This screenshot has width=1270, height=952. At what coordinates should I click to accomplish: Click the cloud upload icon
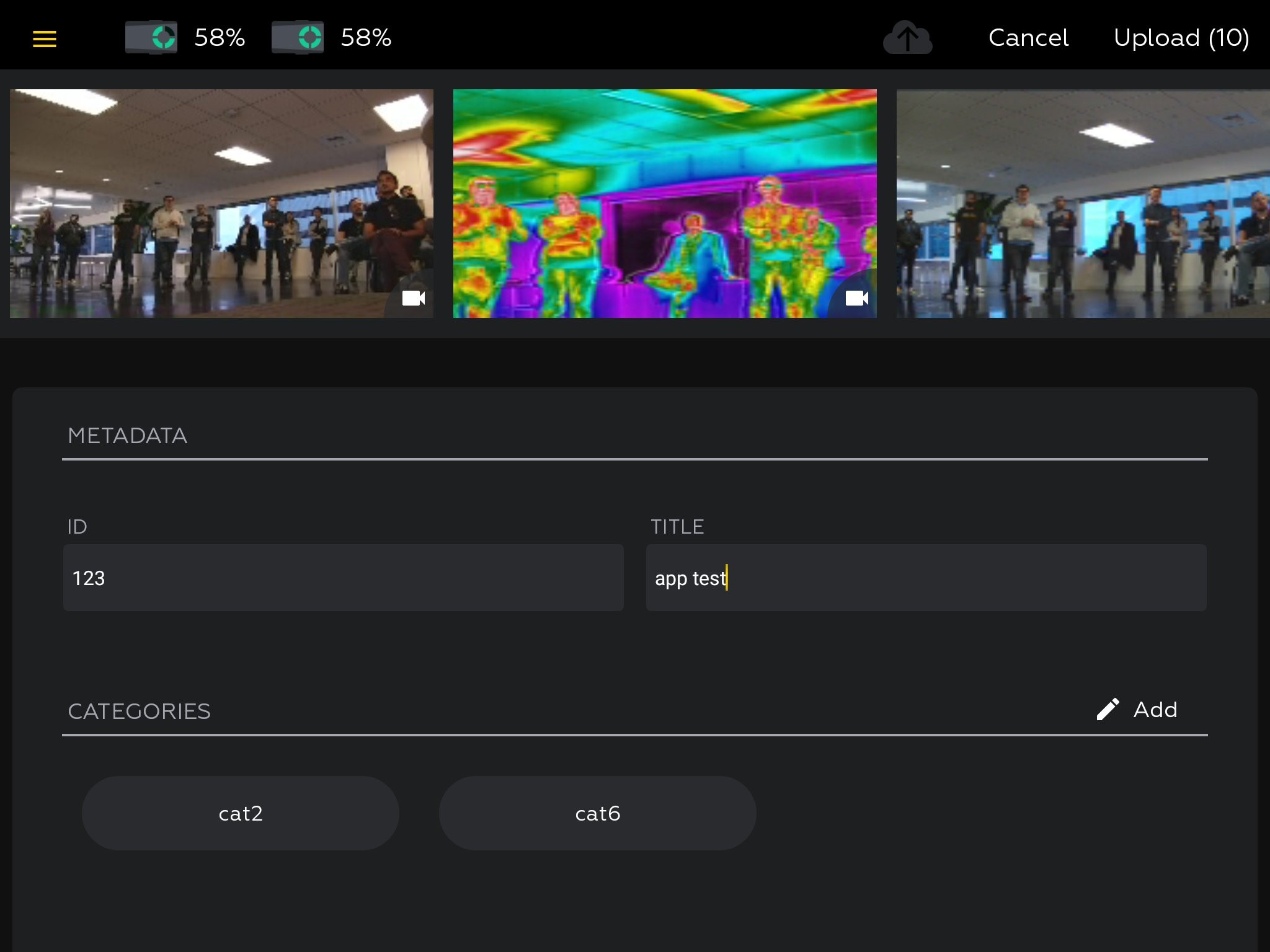point(907,38)
